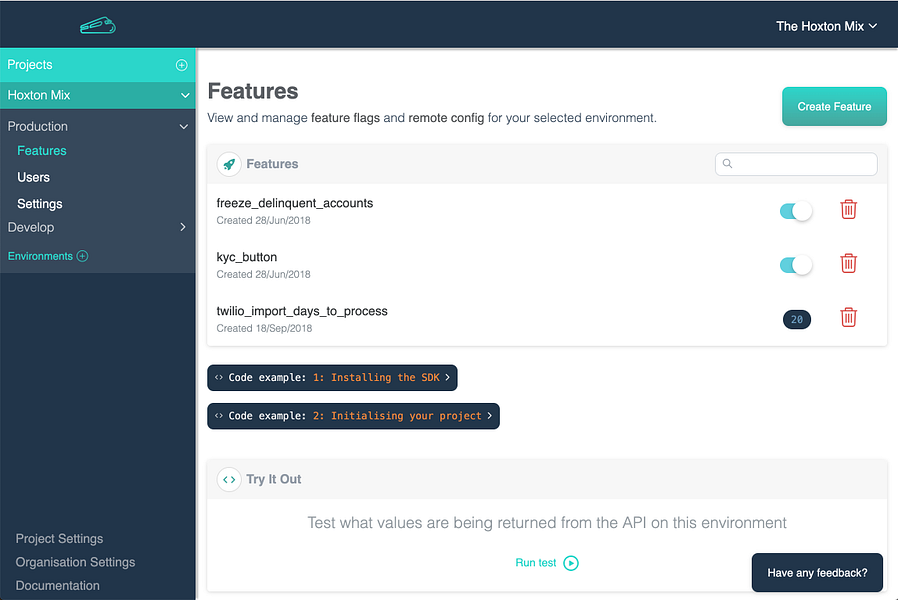898x600 pixels.
Task: Click the Create Feature button
Action: click(x=834, y=106)
